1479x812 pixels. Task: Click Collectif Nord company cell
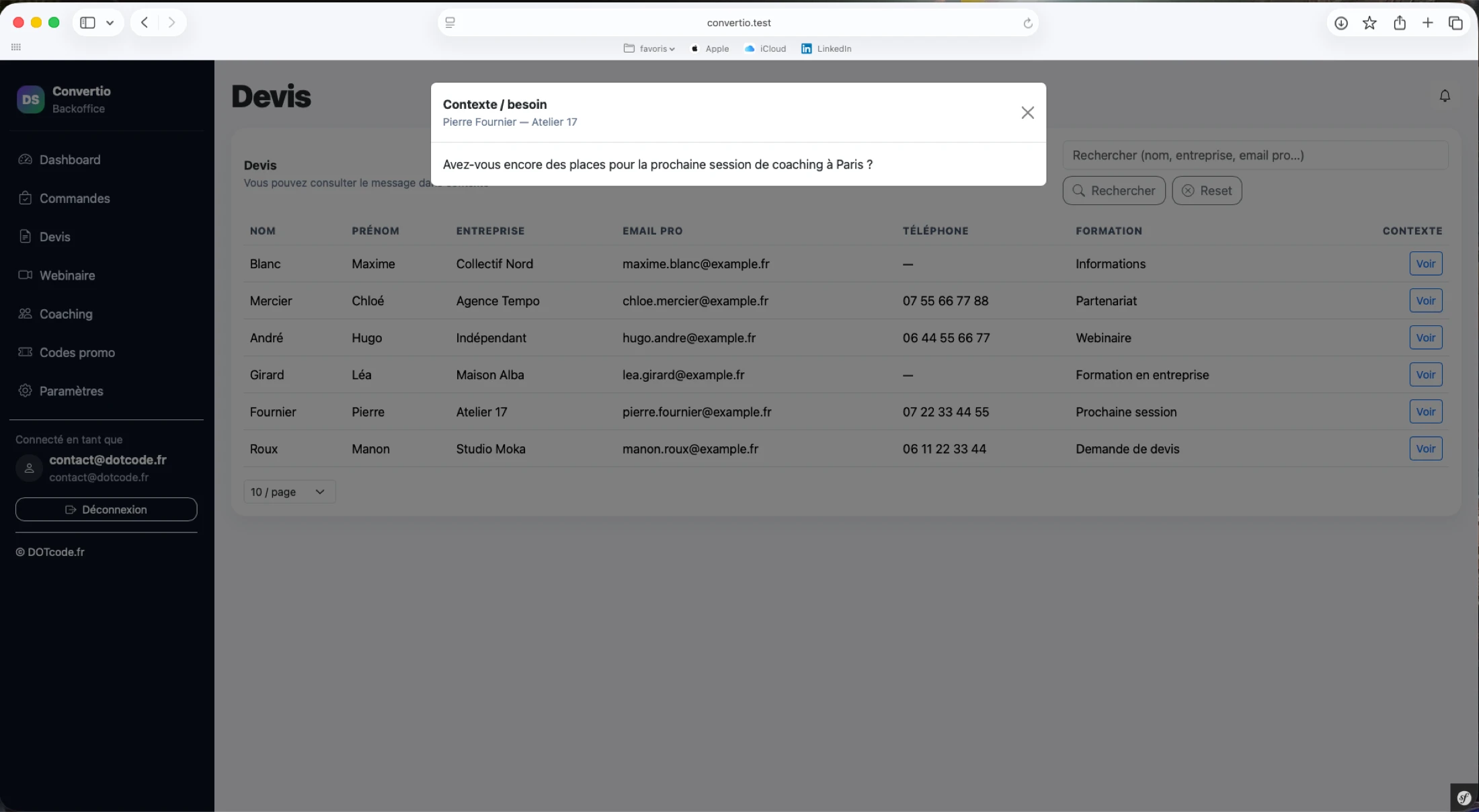[494, 264]
